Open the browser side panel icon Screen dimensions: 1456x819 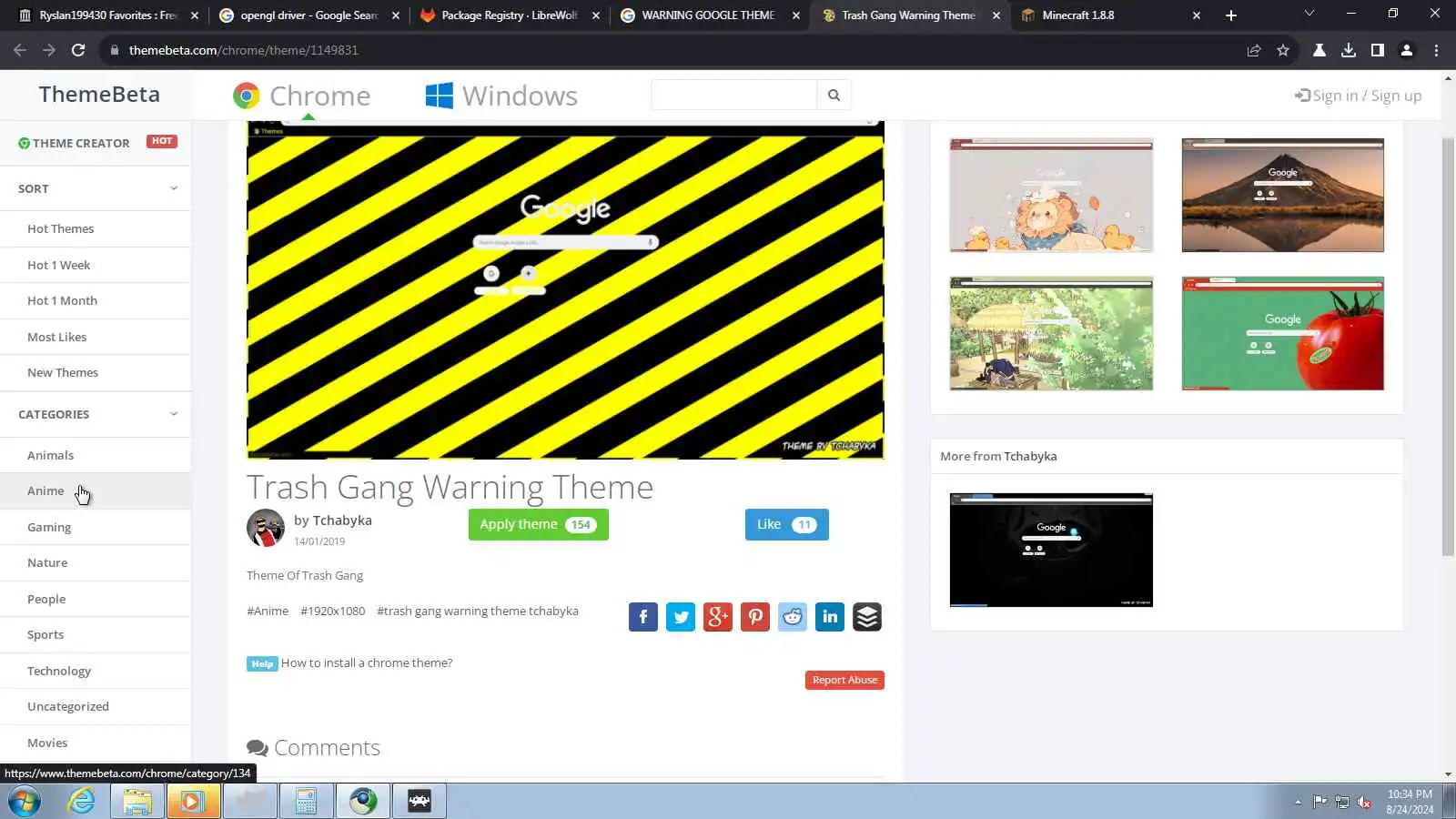[1378, 50]
